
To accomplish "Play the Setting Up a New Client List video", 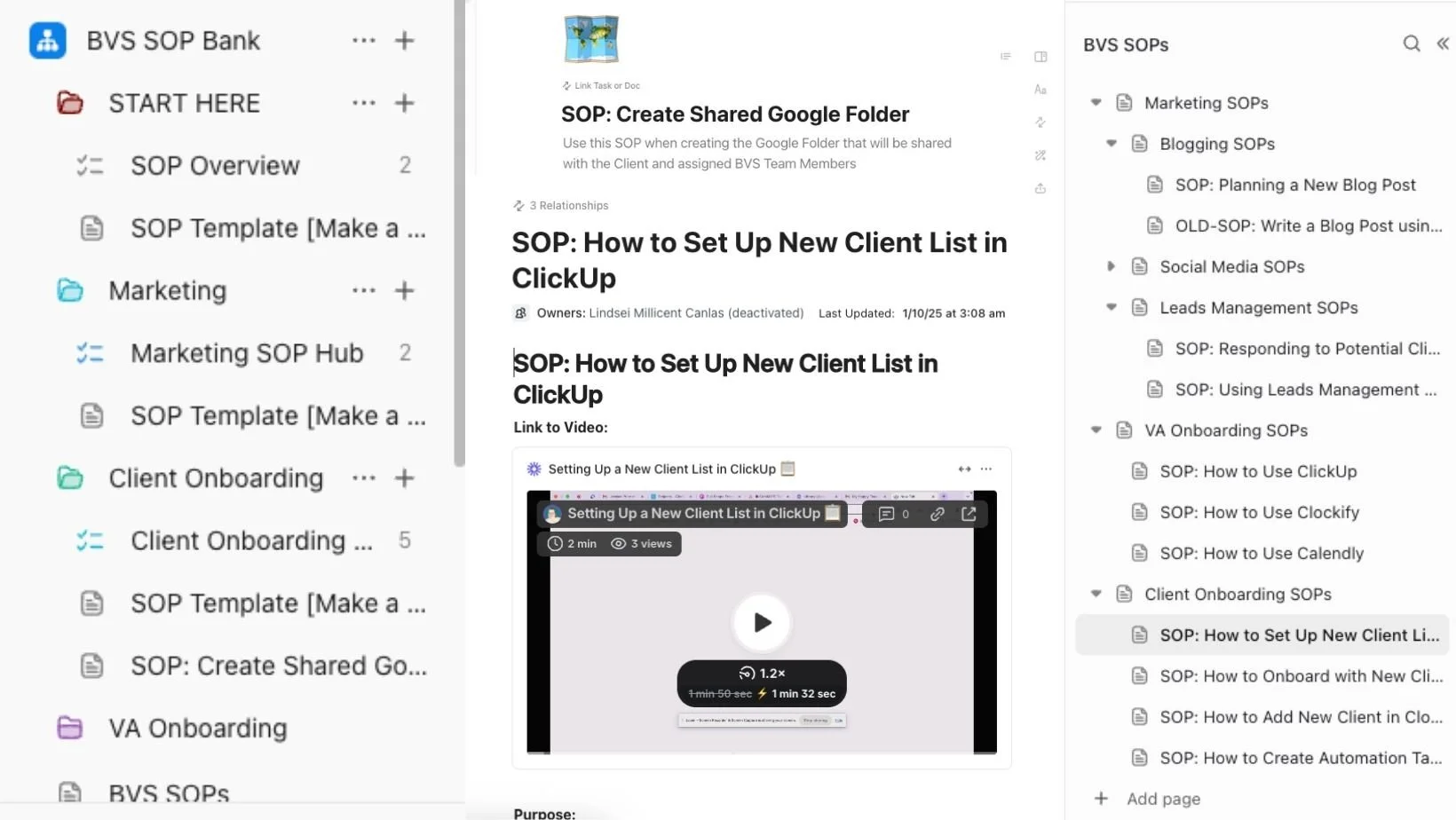I will click(762, 622).
